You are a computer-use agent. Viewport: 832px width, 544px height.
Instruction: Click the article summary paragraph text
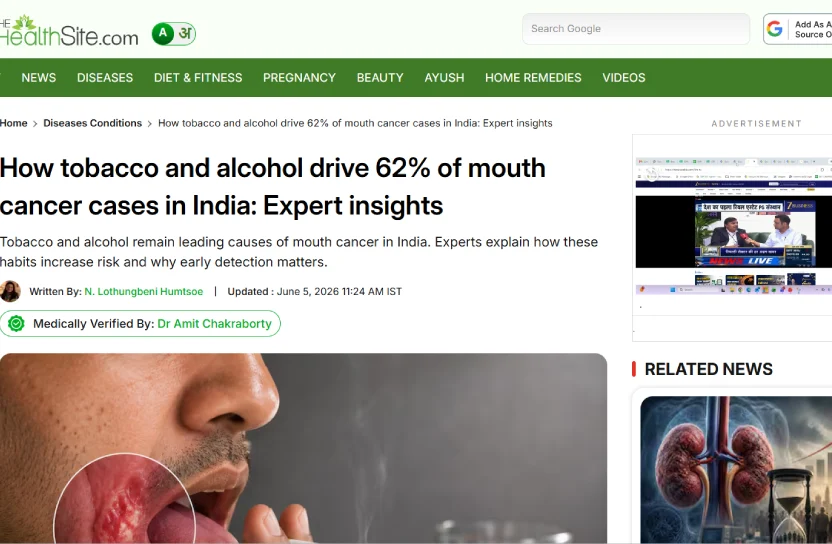(299, 252)
